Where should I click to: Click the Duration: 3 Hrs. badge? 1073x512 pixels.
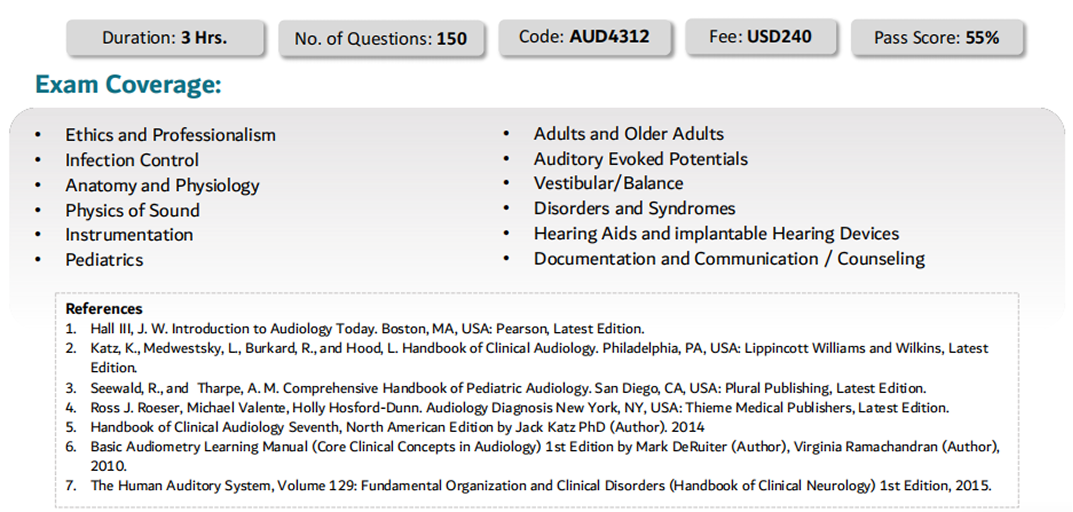coord(165,38)
